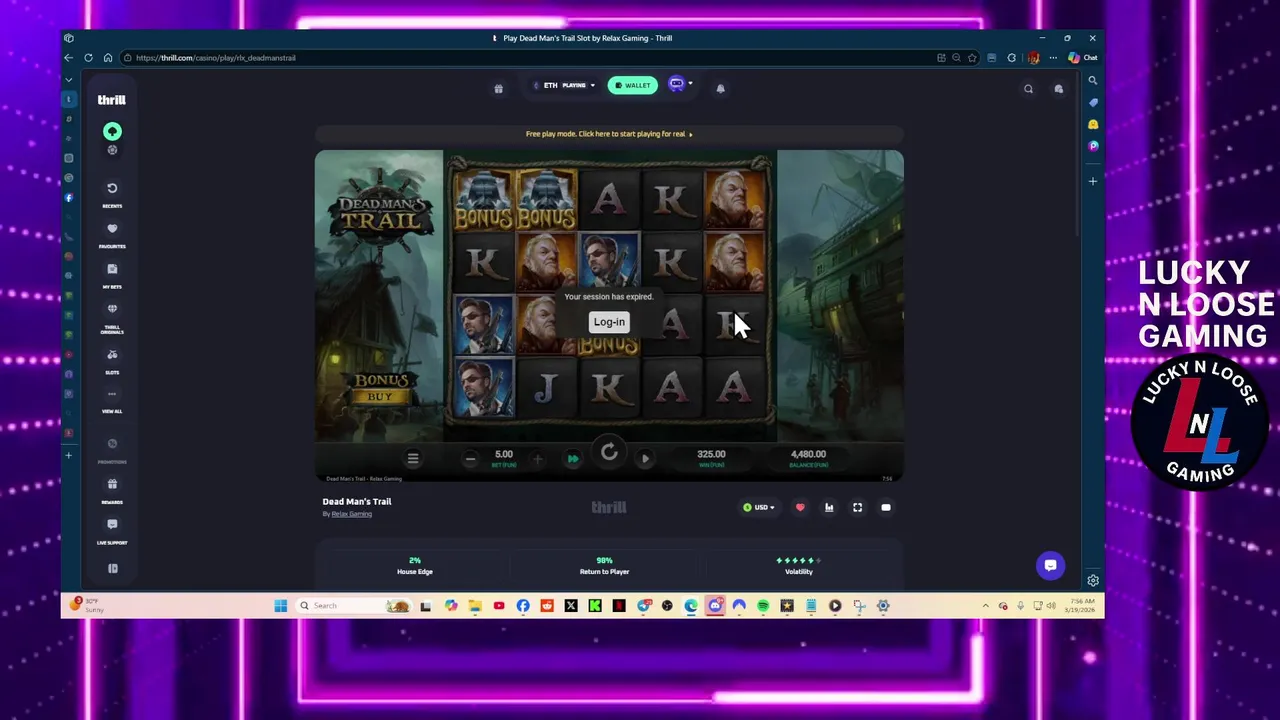Open Netflix from the taskbar
The height and width of the screenshot is (720, 1280).
point(619,605)
